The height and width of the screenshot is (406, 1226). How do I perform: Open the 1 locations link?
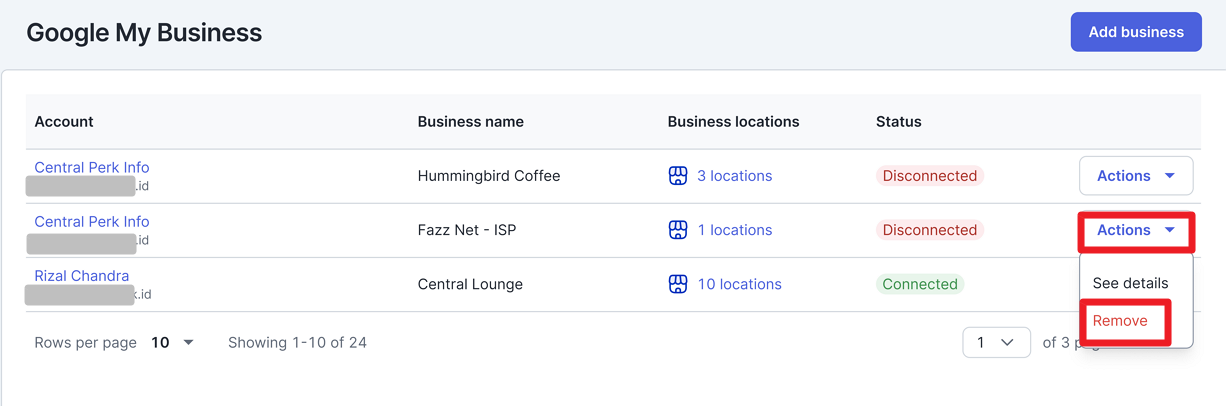tap(734, 230)
